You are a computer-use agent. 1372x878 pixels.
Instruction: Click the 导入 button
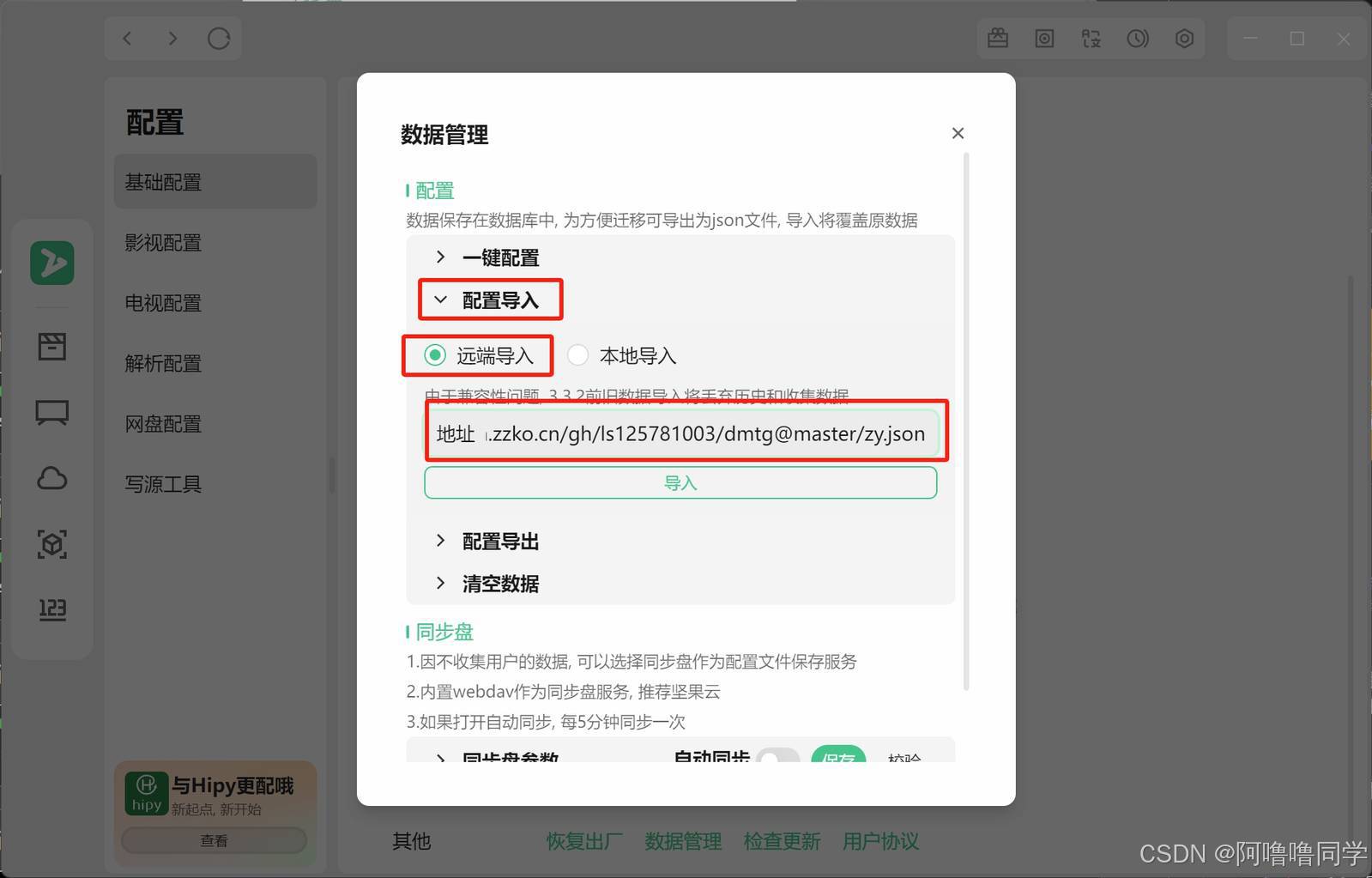coord(680,482)
